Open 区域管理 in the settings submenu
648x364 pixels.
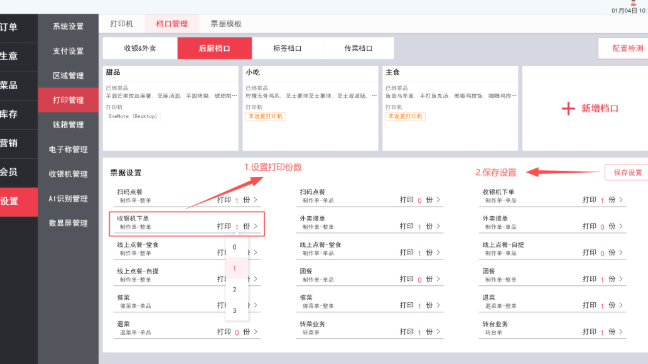(68, 76)
